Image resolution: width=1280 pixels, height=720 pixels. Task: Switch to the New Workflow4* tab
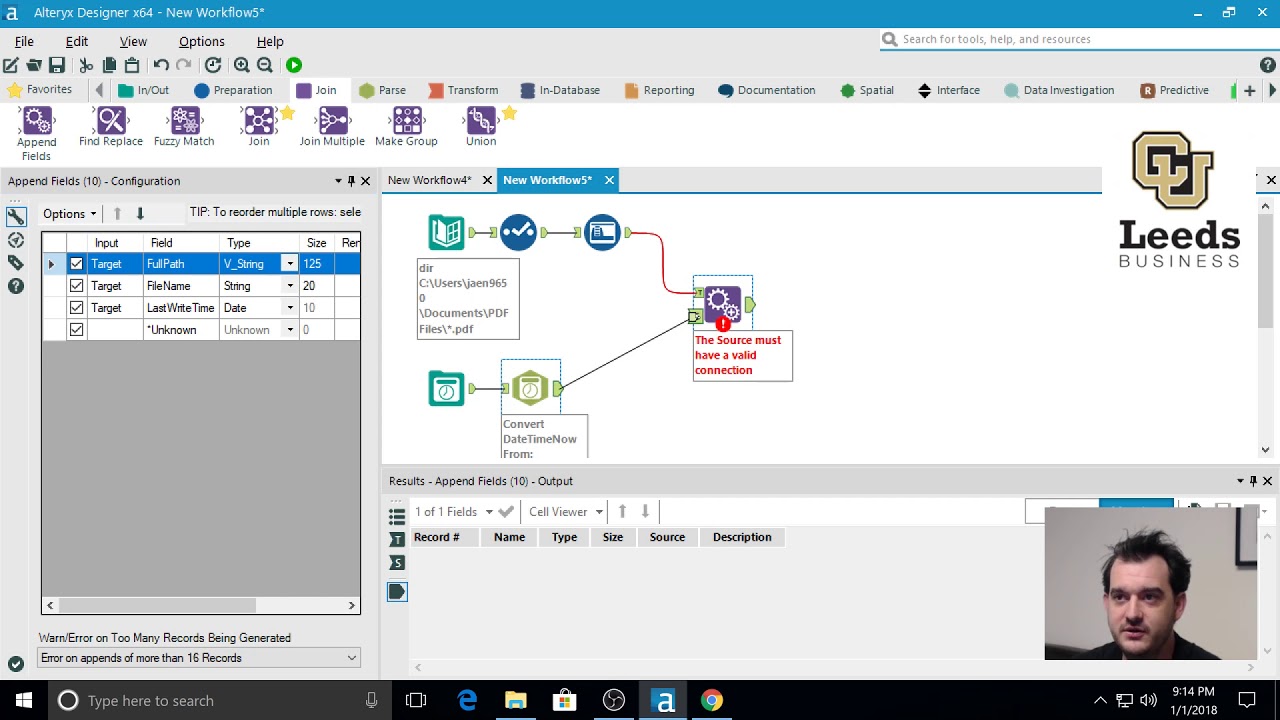(429, 180)
